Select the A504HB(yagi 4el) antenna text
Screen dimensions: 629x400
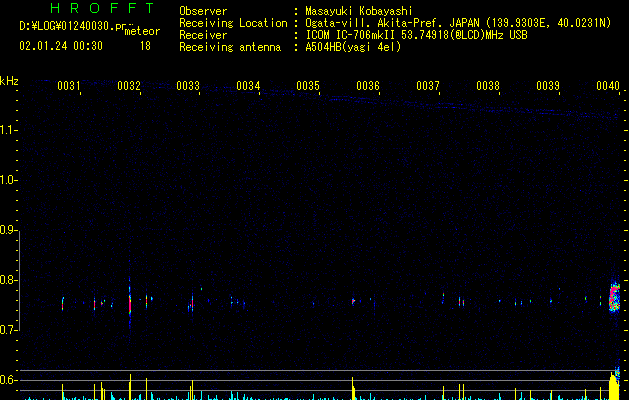(x=353, y=47)
